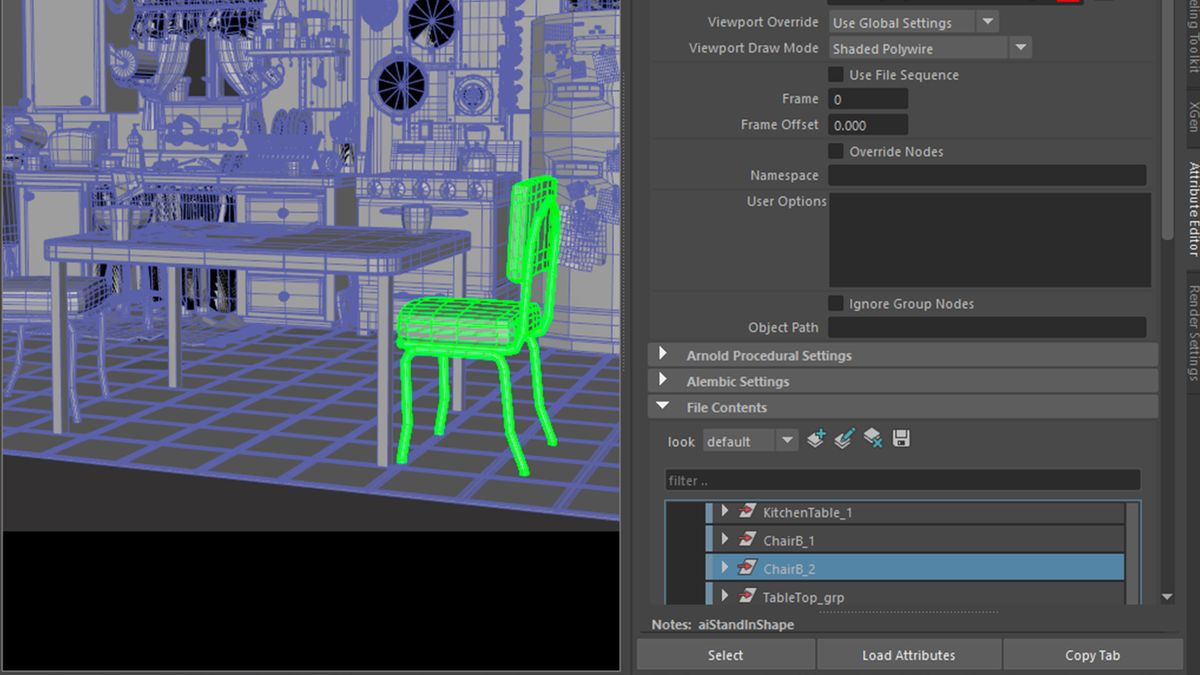Click the Copy Tab button
Image resolution: width=1200 pixels, height=675 pixels.
(1092, 655)
